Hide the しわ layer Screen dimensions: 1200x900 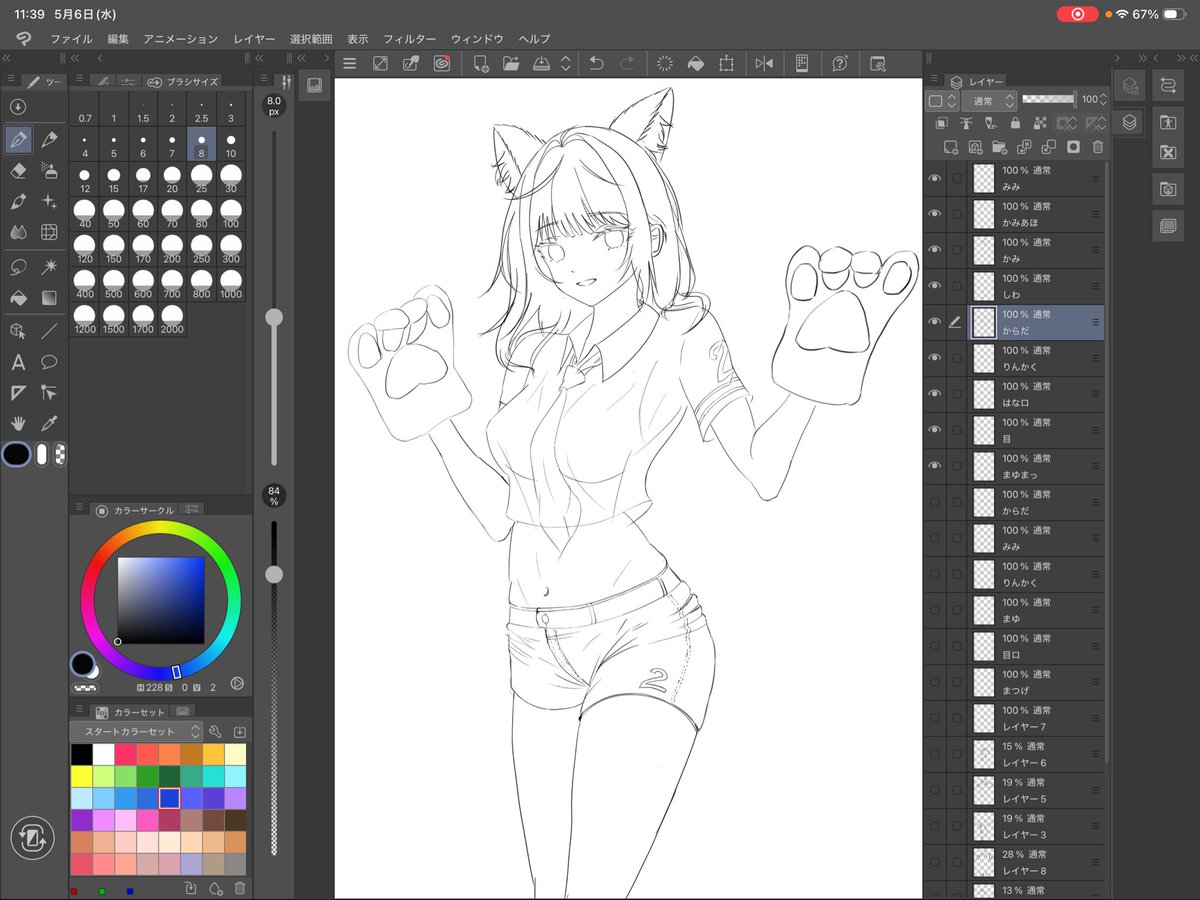(935, 286)
